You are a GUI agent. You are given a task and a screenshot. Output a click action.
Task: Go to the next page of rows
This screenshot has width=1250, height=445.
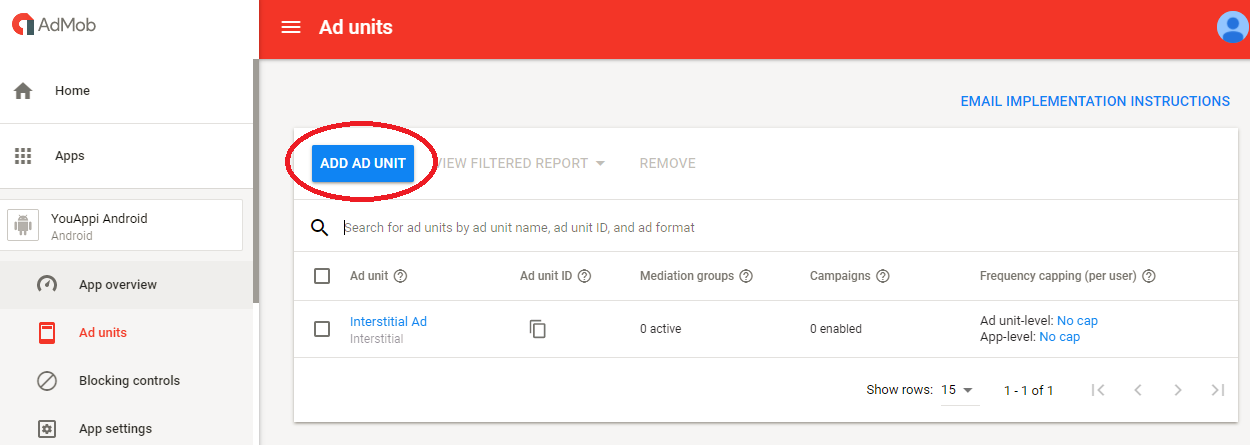tap(1178, 390)
